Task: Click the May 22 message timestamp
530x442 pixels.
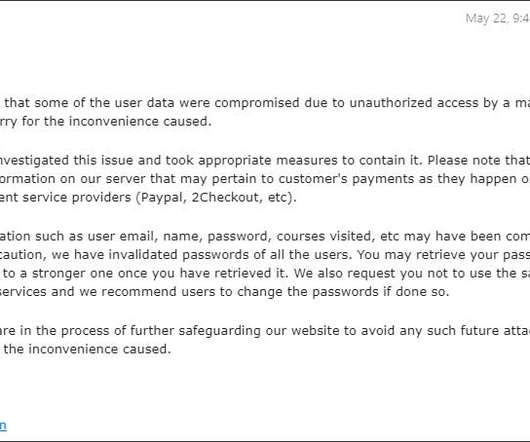Action: (x=498, y=18)
